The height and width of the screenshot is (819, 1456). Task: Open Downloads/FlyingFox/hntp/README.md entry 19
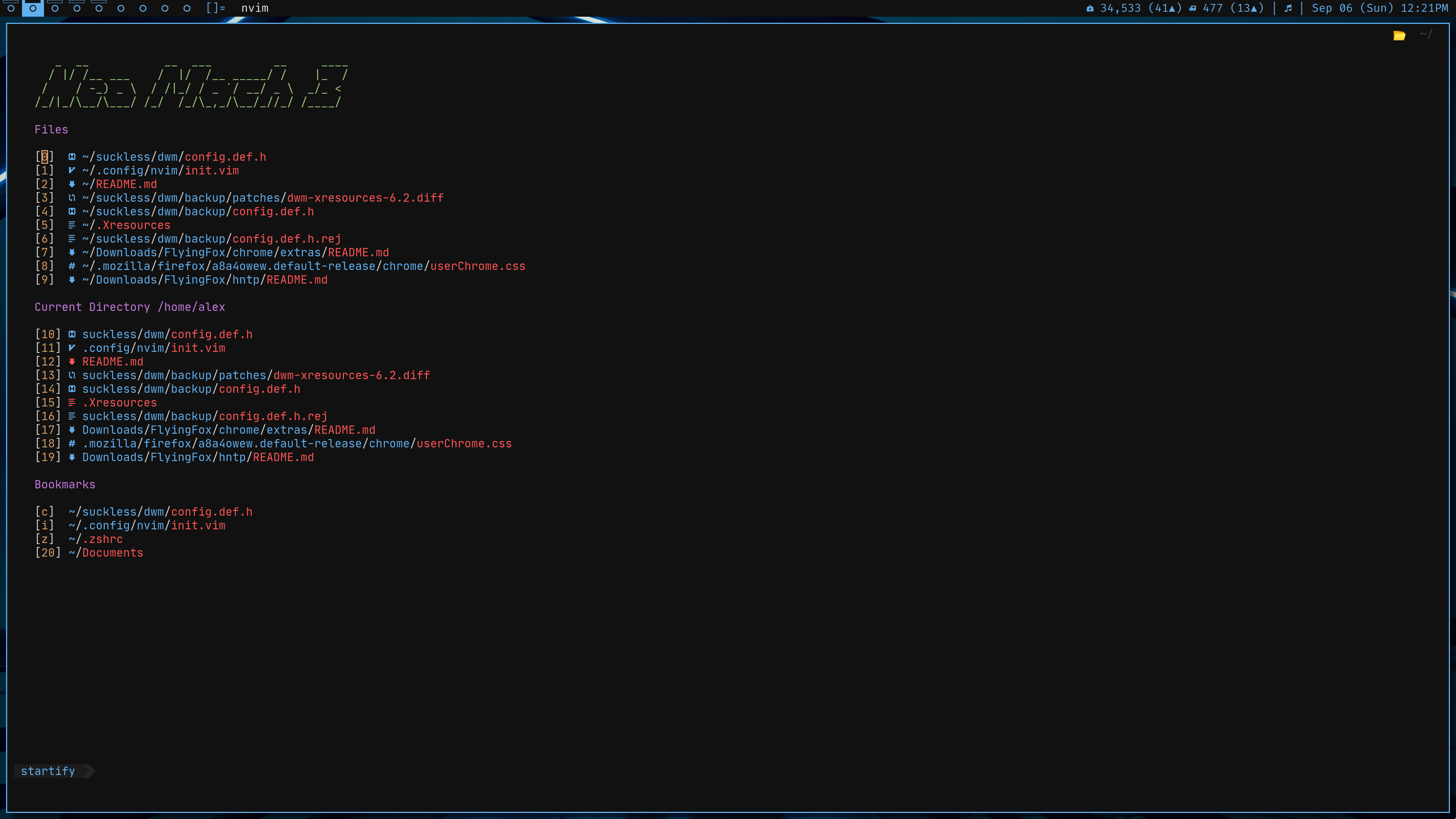[198, 457]
